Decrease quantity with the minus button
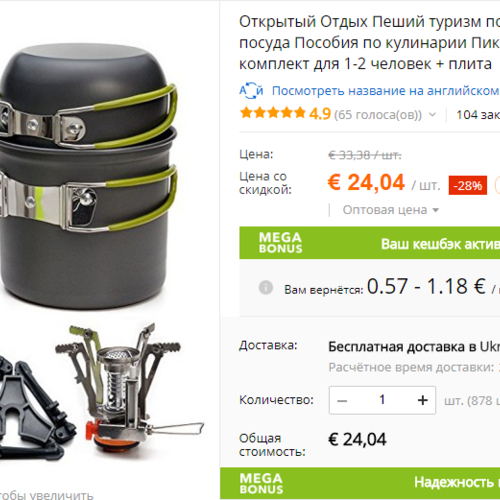500x500 pixels. 342,400
